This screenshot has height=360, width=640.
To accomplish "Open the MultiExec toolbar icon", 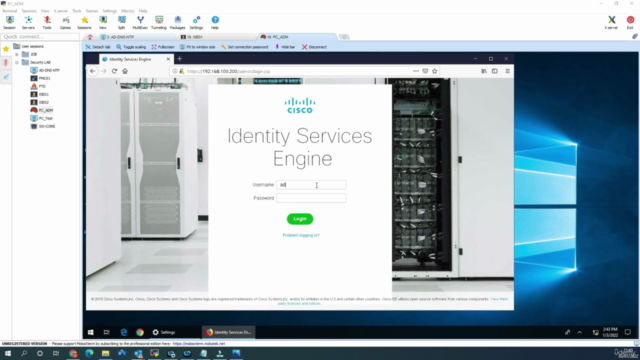I will pyautogui.click(x=140, y=22).
